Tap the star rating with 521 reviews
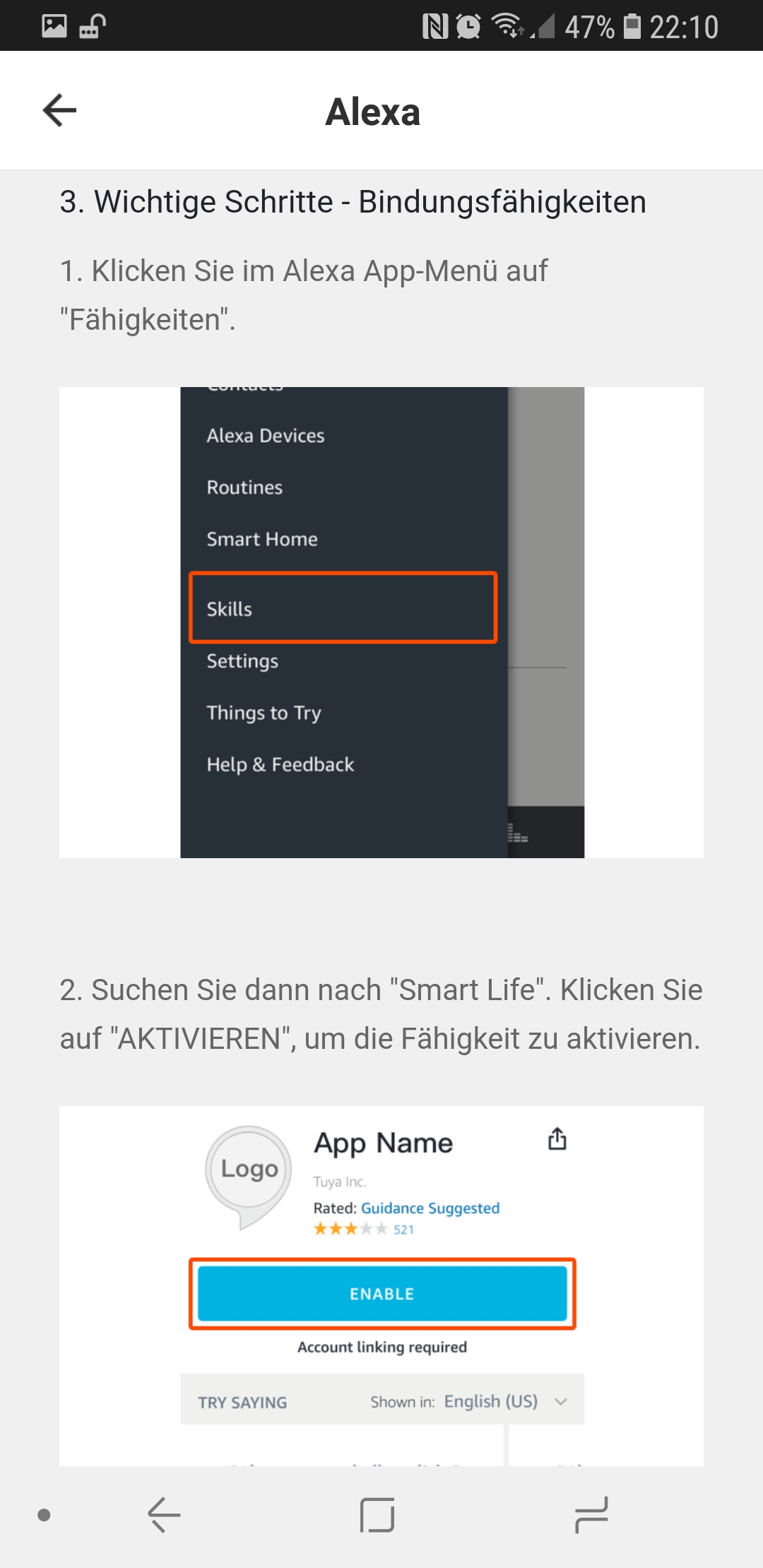 [x=364, y=1230]
